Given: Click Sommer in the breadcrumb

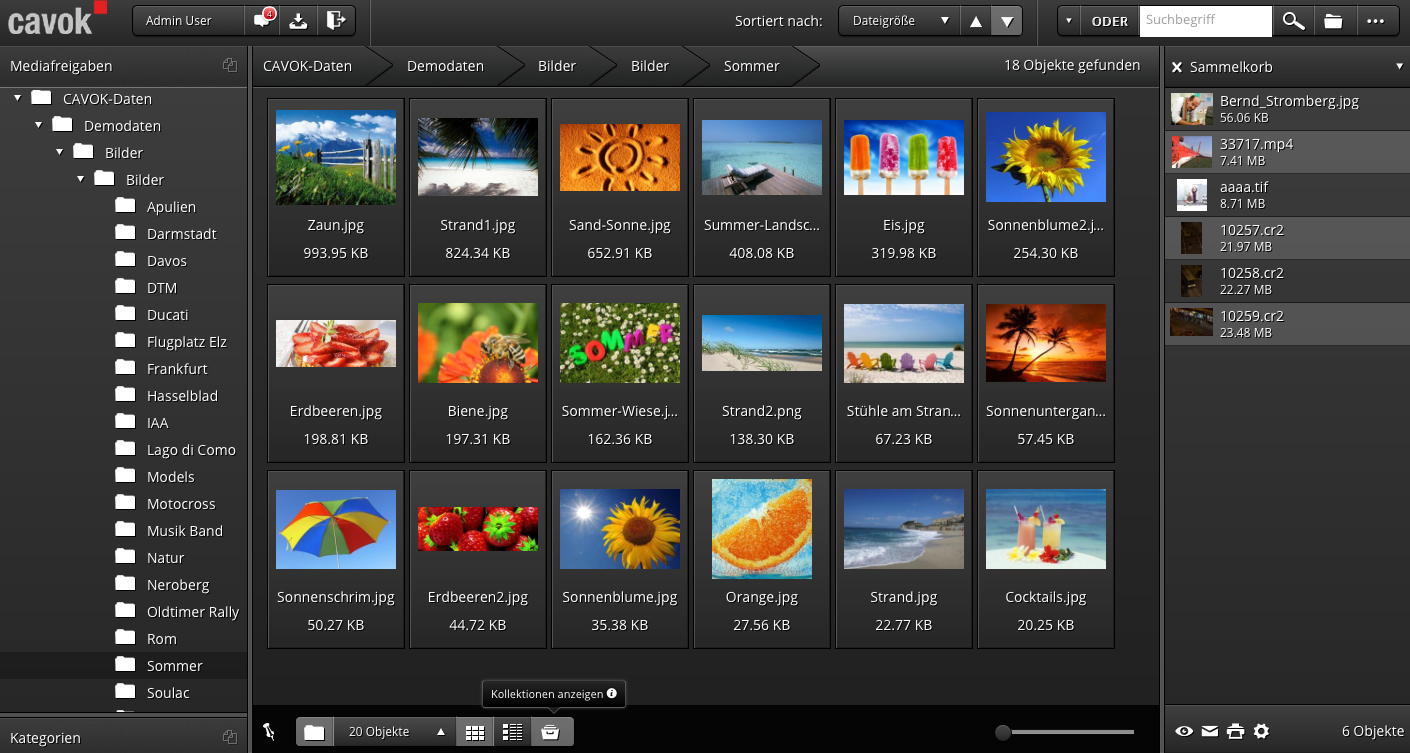Looking at the screenshot, I should pyautogui.click(x=751, y=66).
